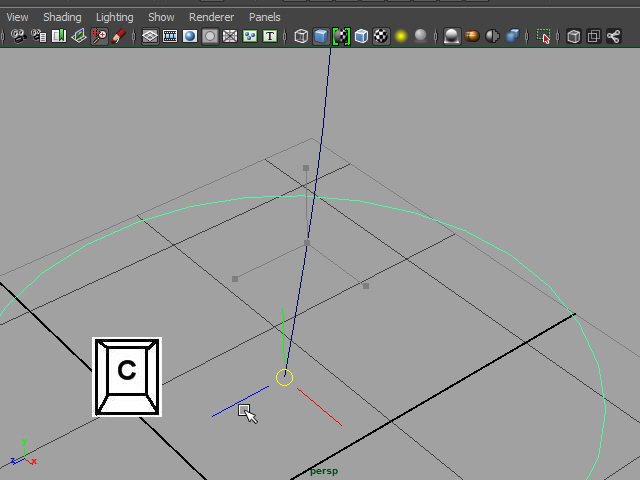
Task: Toggle Screen Space Ambient Occlusion icon
Action: click(452, 36)
